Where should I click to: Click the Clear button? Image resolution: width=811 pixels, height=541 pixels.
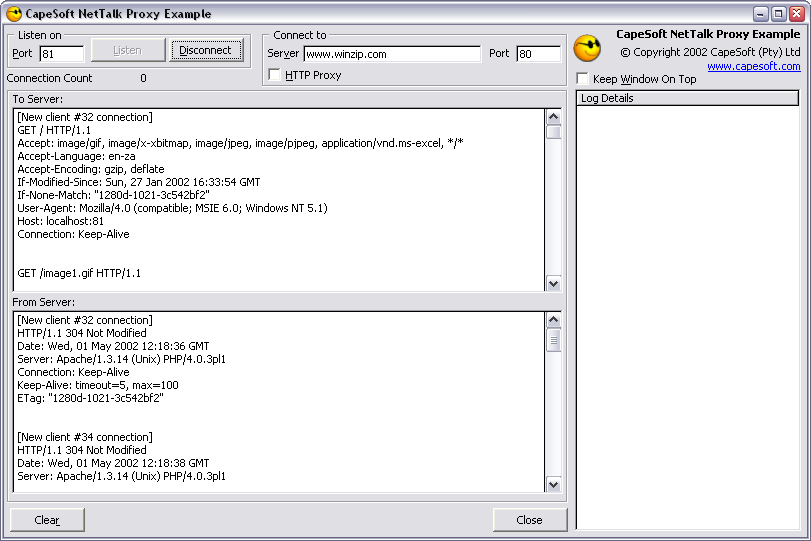tap(47, 520)
